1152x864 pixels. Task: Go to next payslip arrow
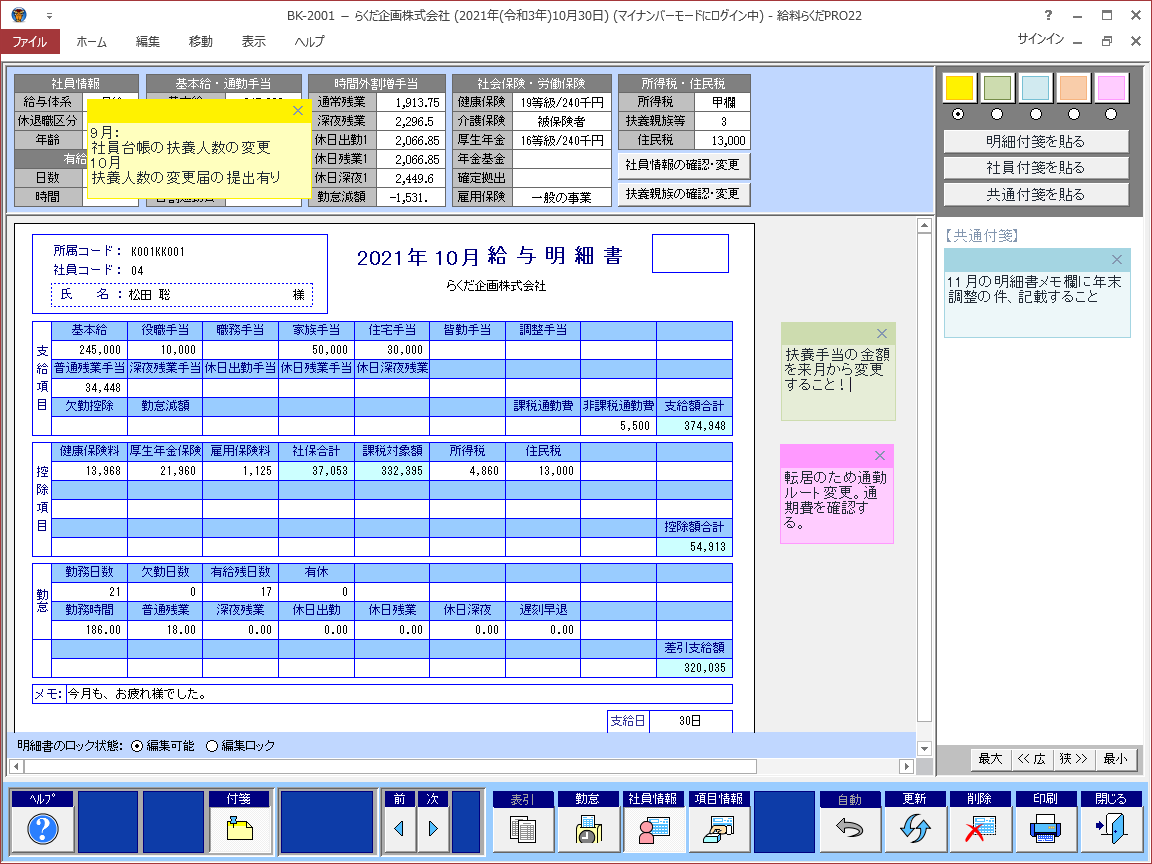tap(433, 829)
